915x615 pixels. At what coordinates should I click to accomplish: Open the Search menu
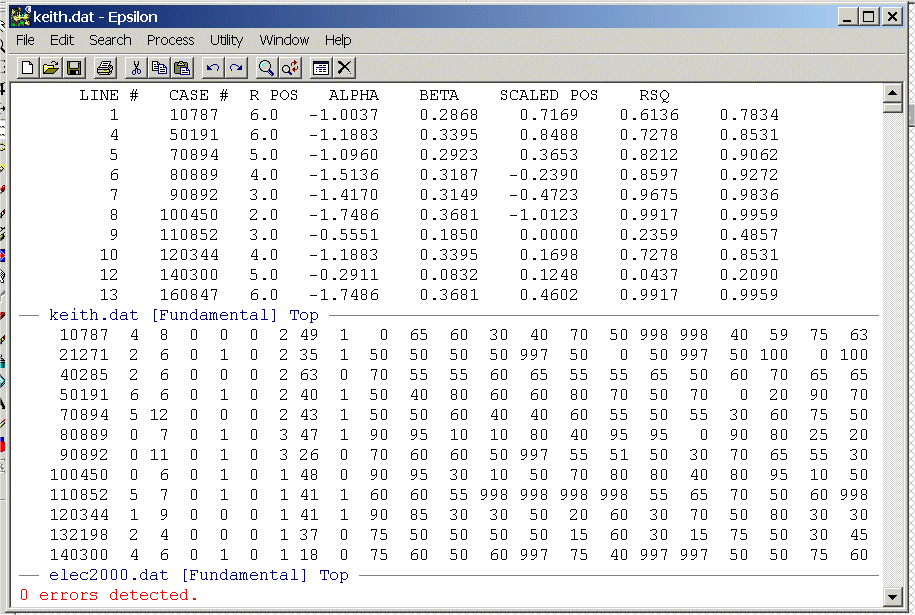pyautogui.click(x=110, y=40)
